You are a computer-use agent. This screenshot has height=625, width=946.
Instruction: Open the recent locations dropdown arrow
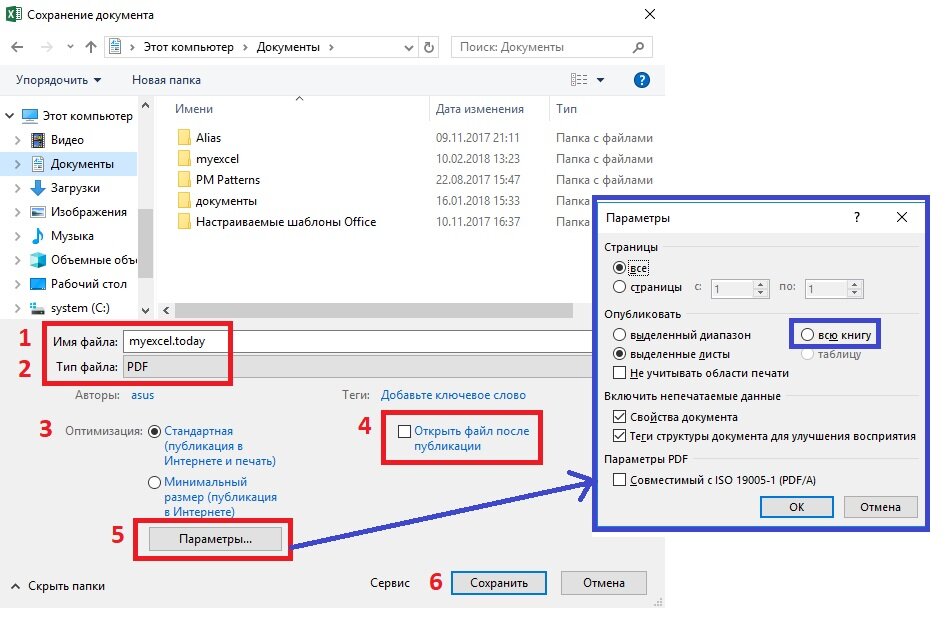(70, 47)
